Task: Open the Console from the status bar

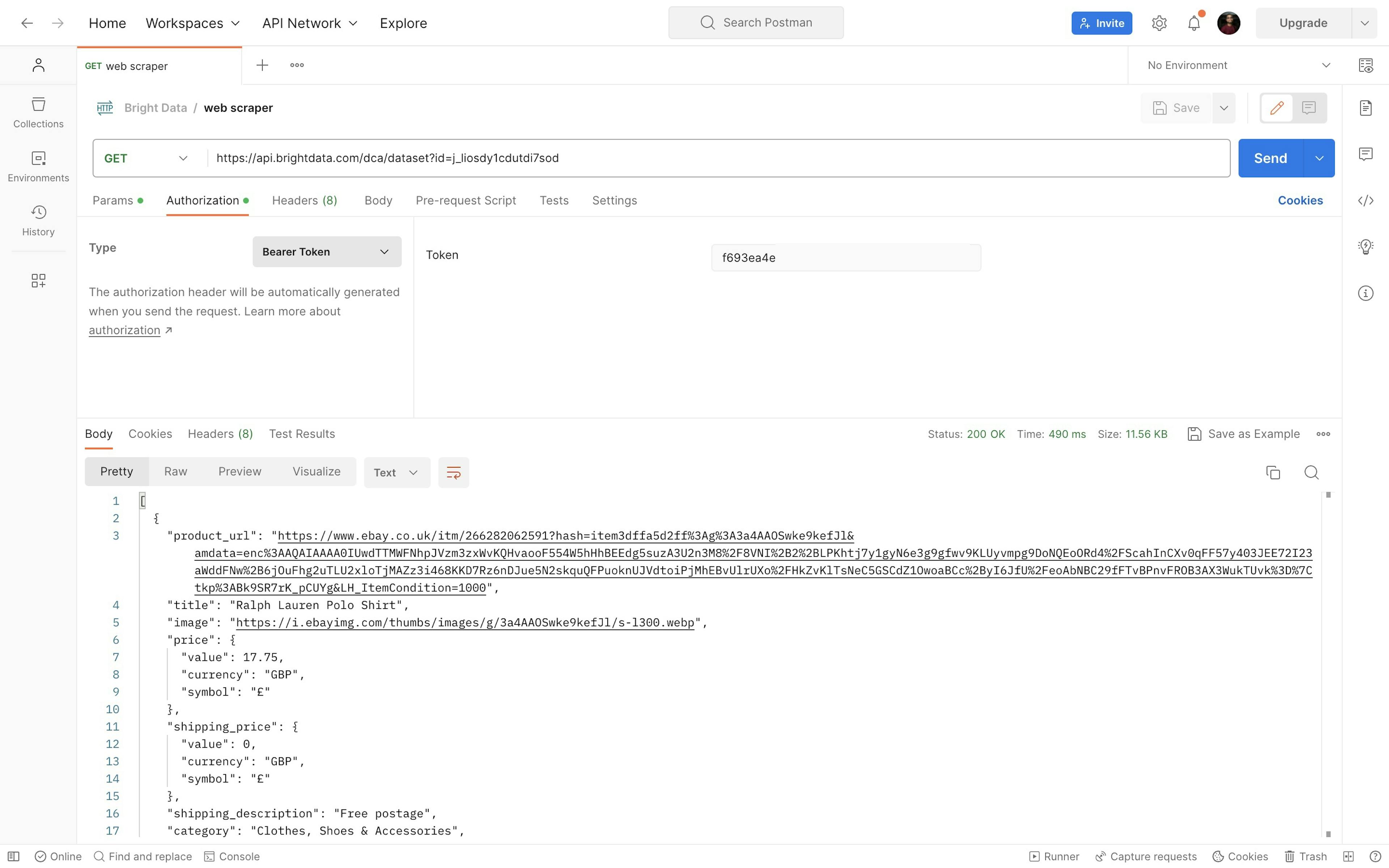Action: click(232, 856)
